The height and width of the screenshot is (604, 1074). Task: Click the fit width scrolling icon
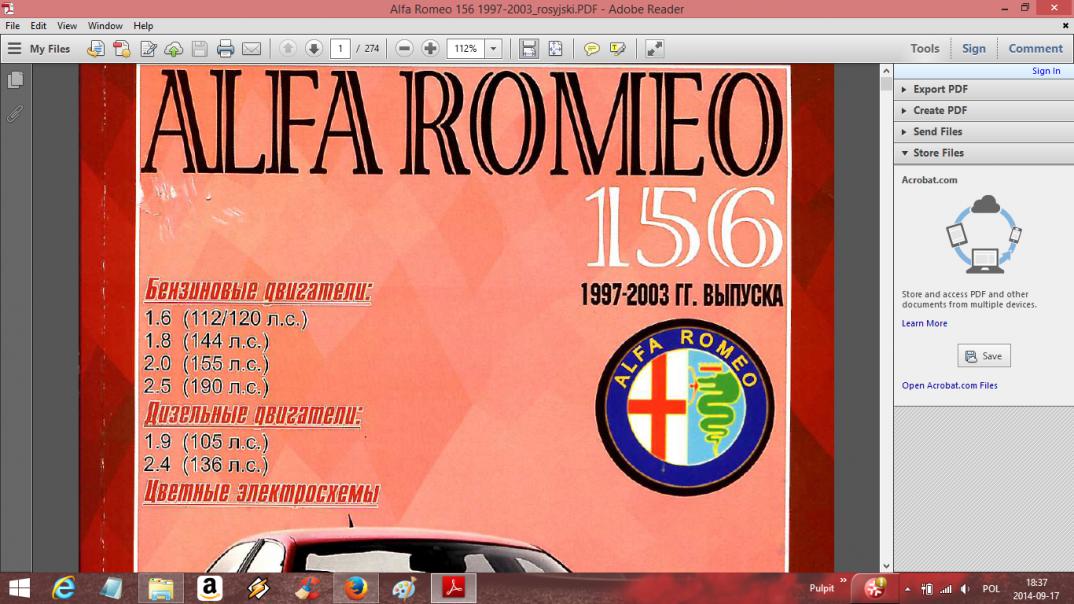pos(528,49)
